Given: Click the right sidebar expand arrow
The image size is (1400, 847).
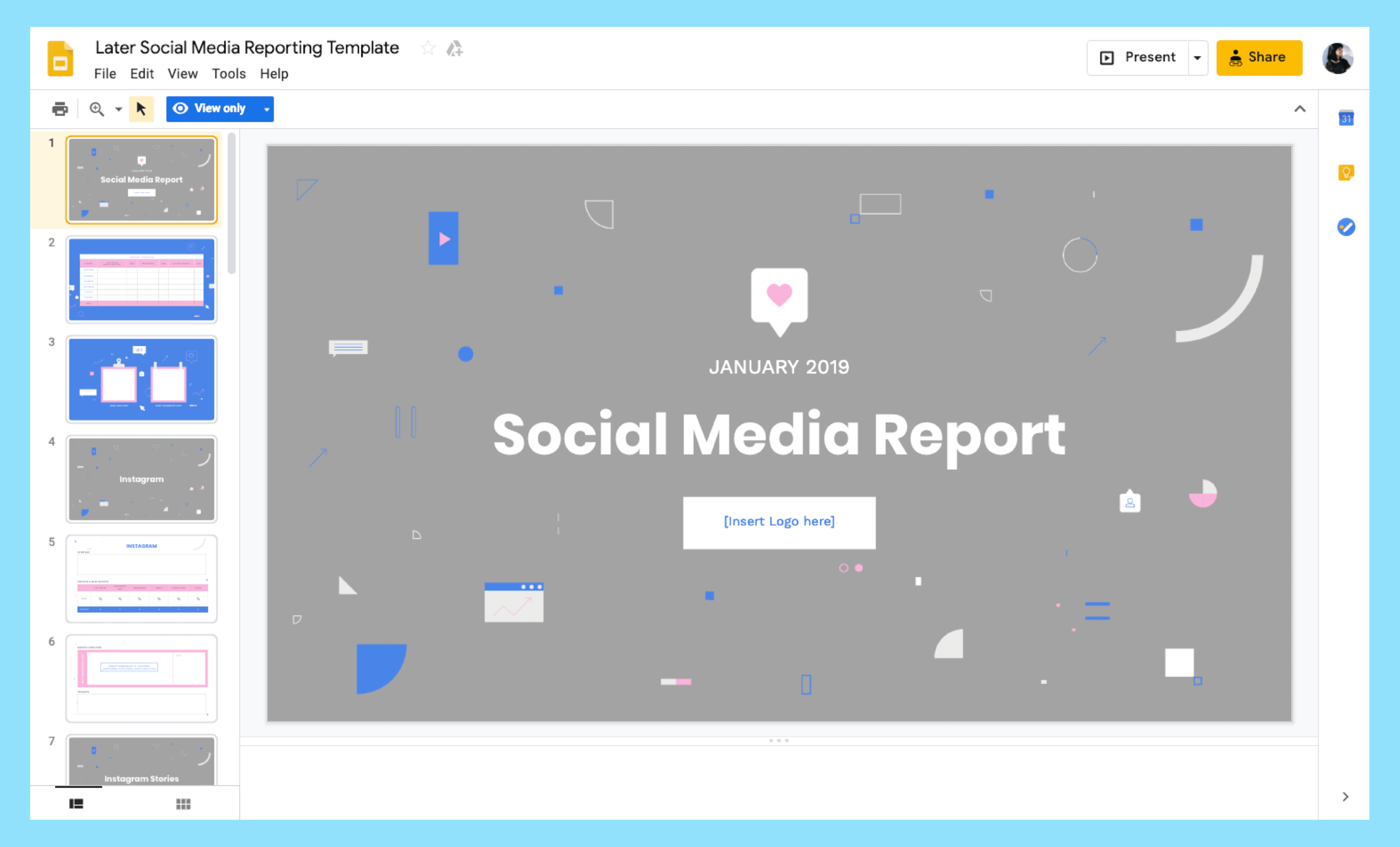Looking at the screenshot, I should [x=1346, y=797].
